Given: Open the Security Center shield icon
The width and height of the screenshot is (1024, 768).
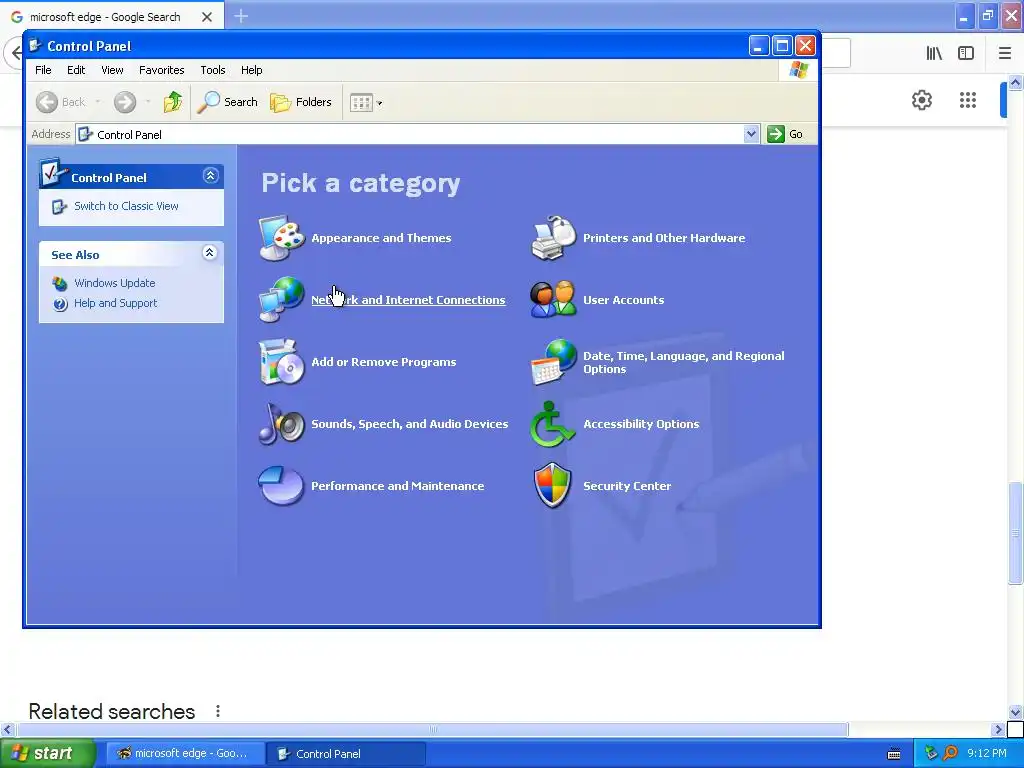Looking at the screenshot, I should (x=552, y=486).
